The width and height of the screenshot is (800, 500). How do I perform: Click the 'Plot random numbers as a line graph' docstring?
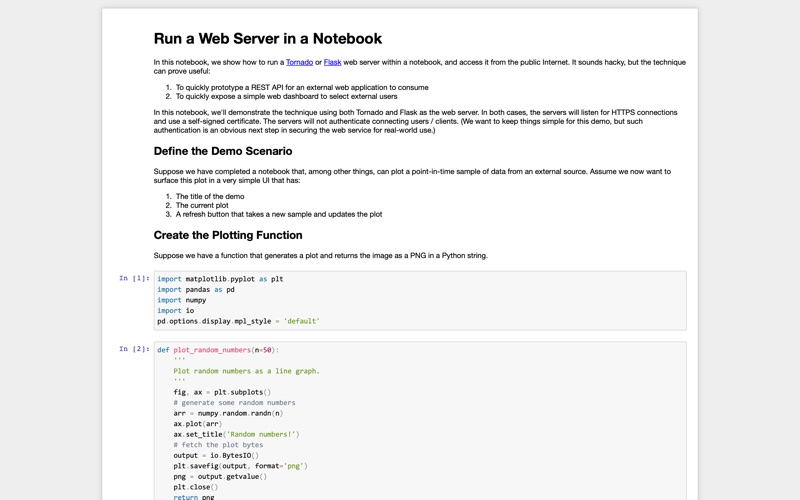point(246,371)
